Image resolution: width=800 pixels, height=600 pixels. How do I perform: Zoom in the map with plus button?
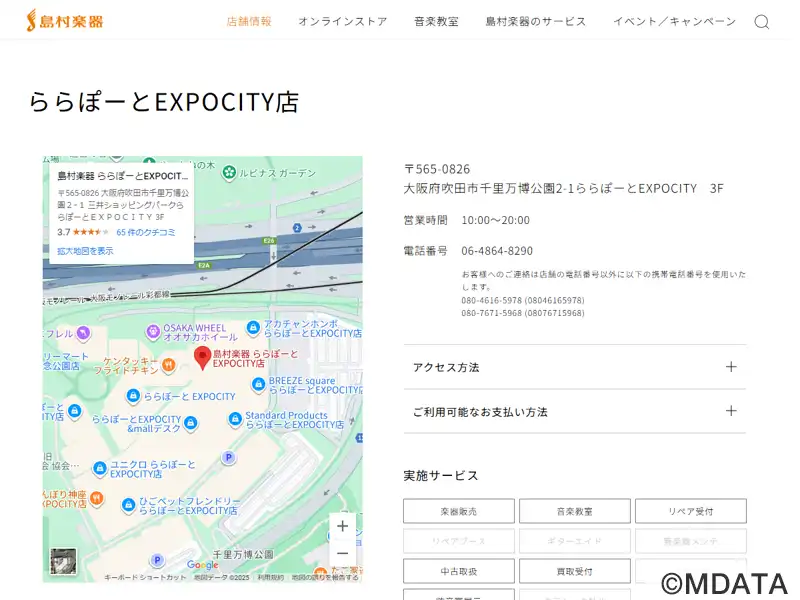[342, 526]
